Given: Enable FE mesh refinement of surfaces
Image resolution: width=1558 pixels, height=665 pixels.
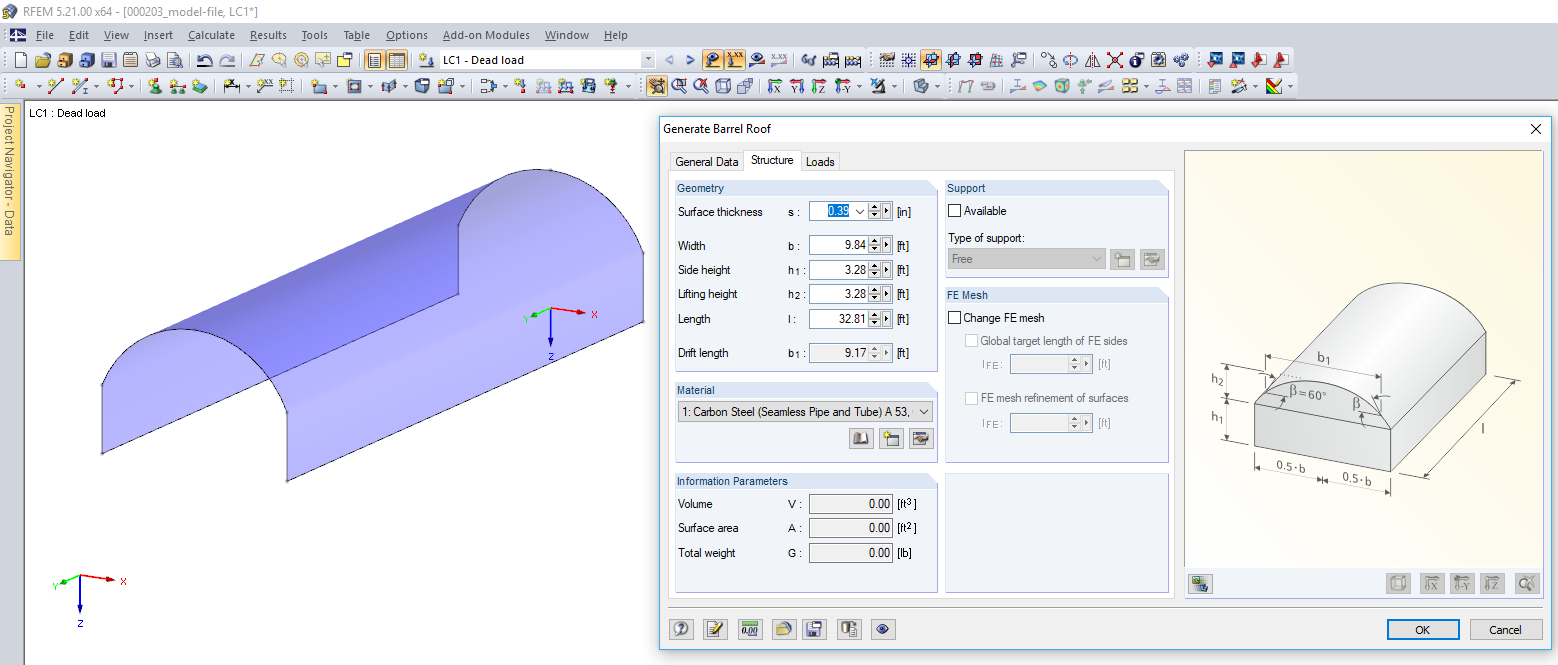Looking at the screenshot, I should coord(971,397).
